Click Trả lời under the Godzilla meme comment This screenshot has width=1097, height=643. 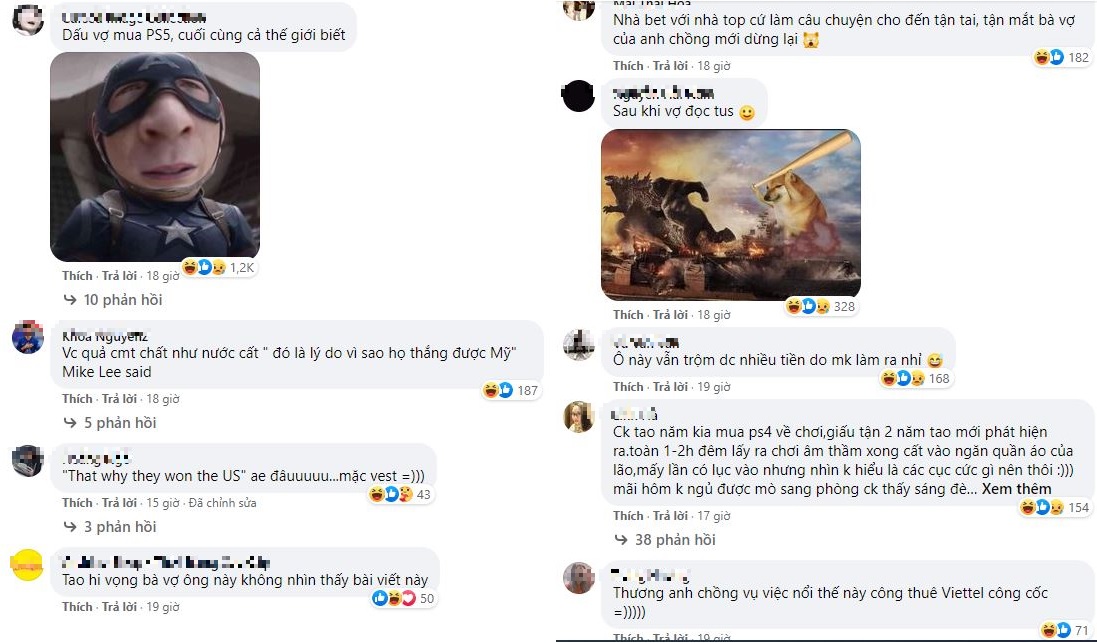(670, 315)
